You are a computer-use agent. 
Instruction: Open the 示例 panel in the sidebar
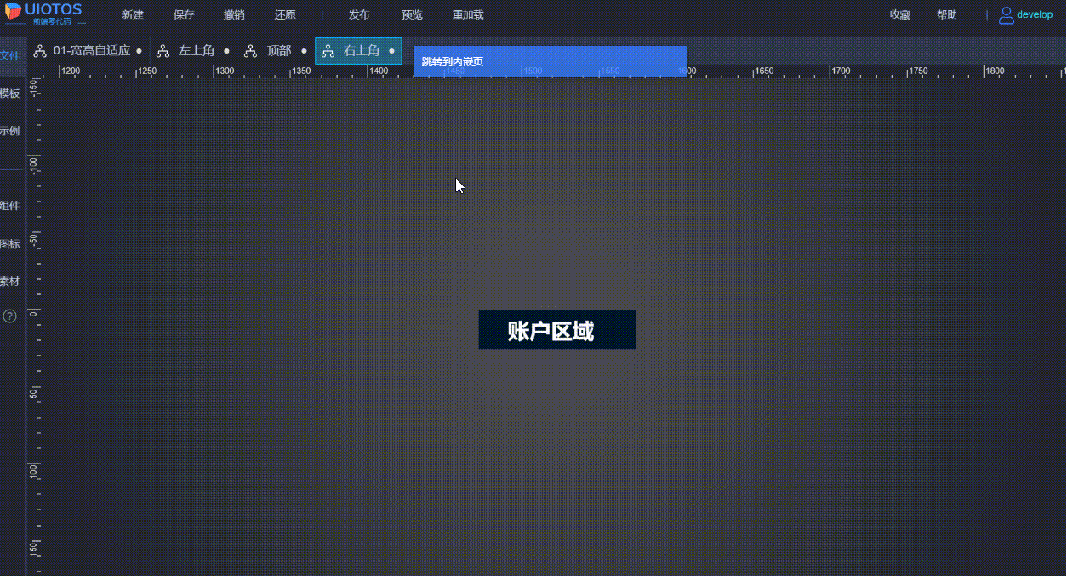(x=8, y=131)
